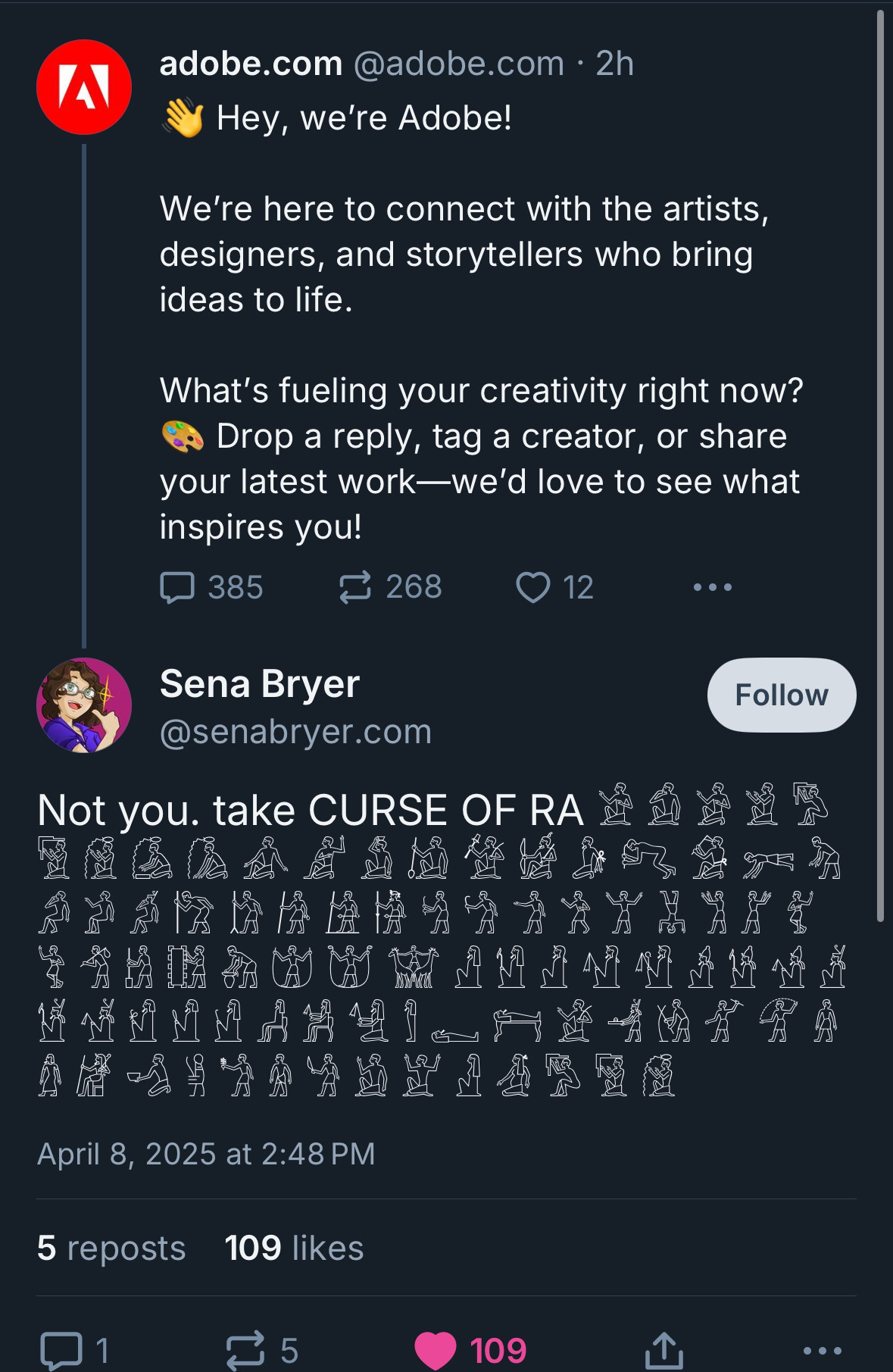Open more options for Sena Bryer's post
Viewport: 893px width, 1372px height.
(821, 1350)
